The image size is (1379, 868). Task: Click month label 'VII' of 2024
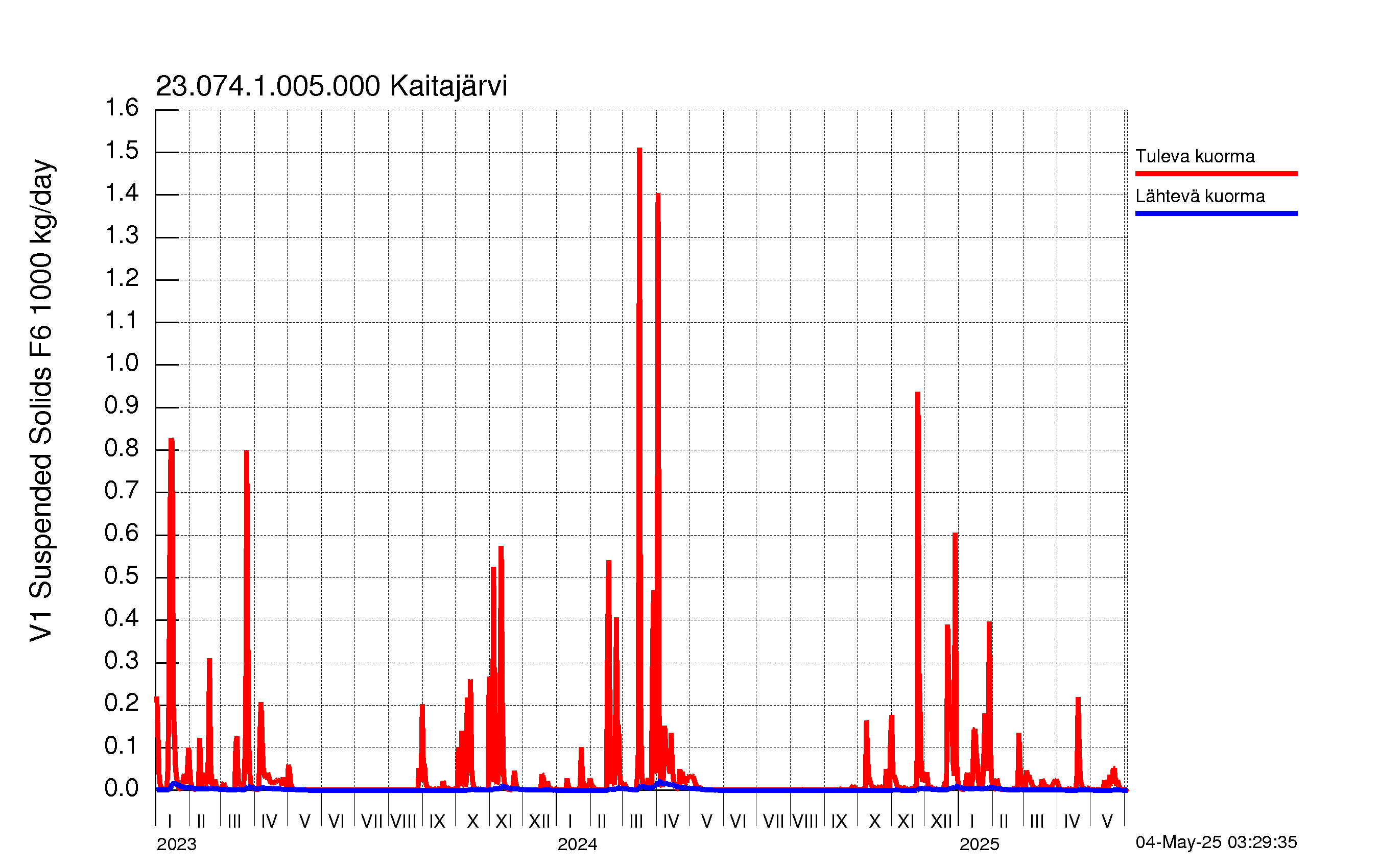[773, 822]
